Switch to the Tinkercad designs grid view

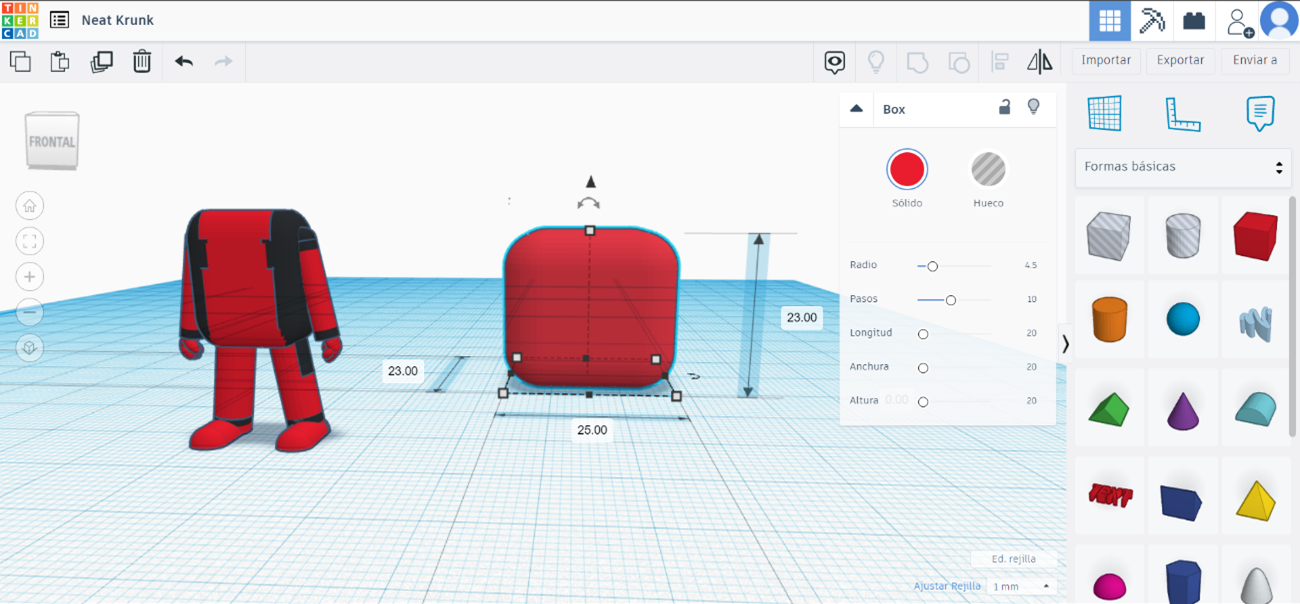coord(1110,20)
